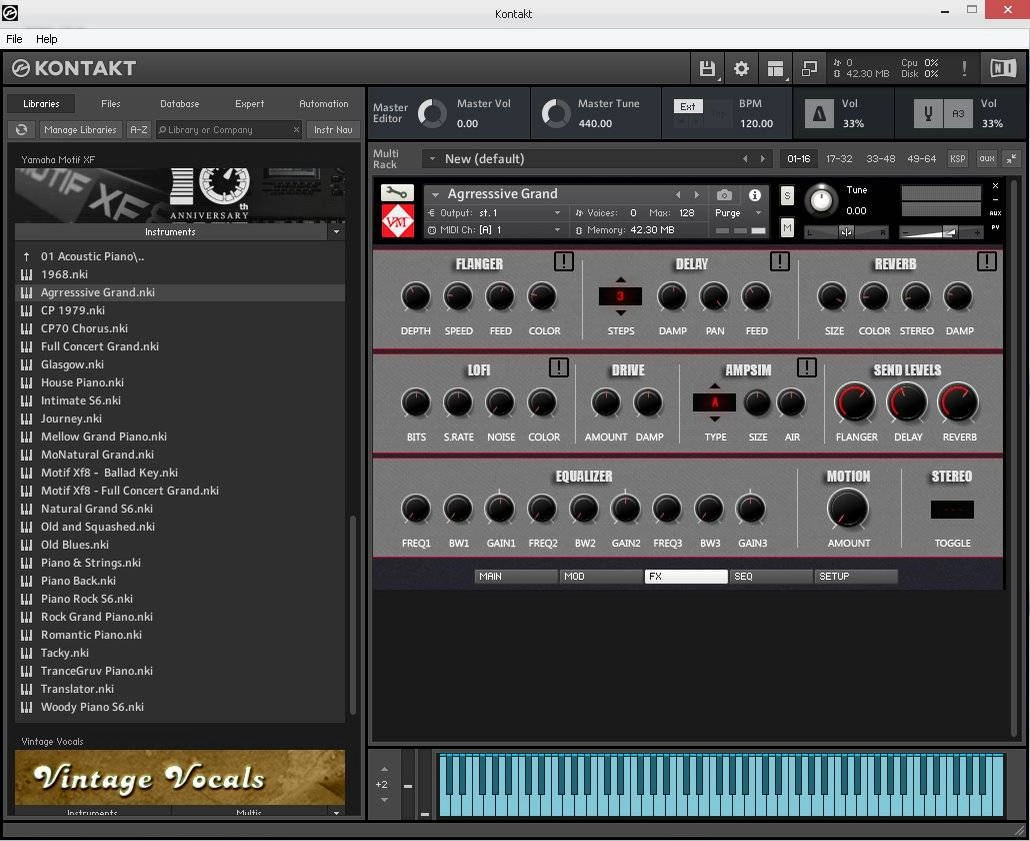Image resolution: width=1030 pixels, height=841 pixels.
Task: Go up to 01 Acoustic Piano folder
Action: coord(180,256)
